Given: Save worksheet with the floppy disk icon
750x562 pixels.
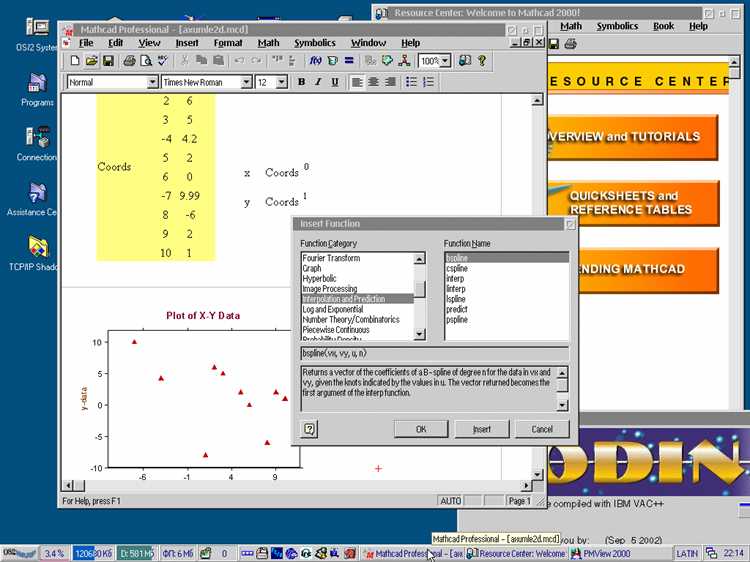Looking at the screenshot, I should 109,61.
